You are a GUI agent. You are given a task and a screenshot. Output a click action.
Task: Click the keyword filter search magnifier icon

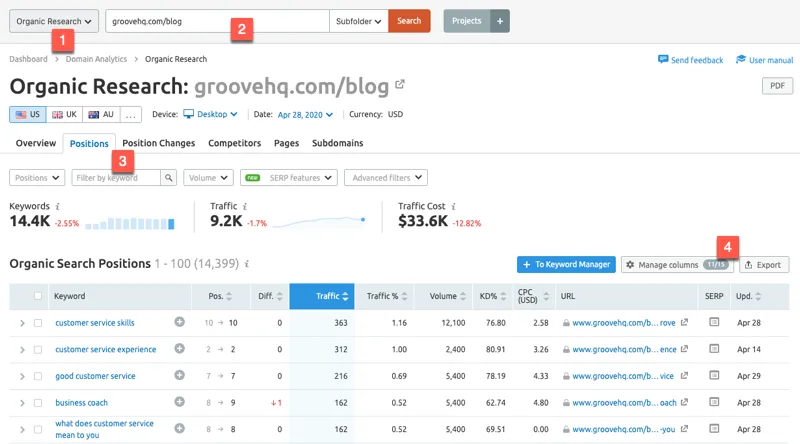click(168, 178)
